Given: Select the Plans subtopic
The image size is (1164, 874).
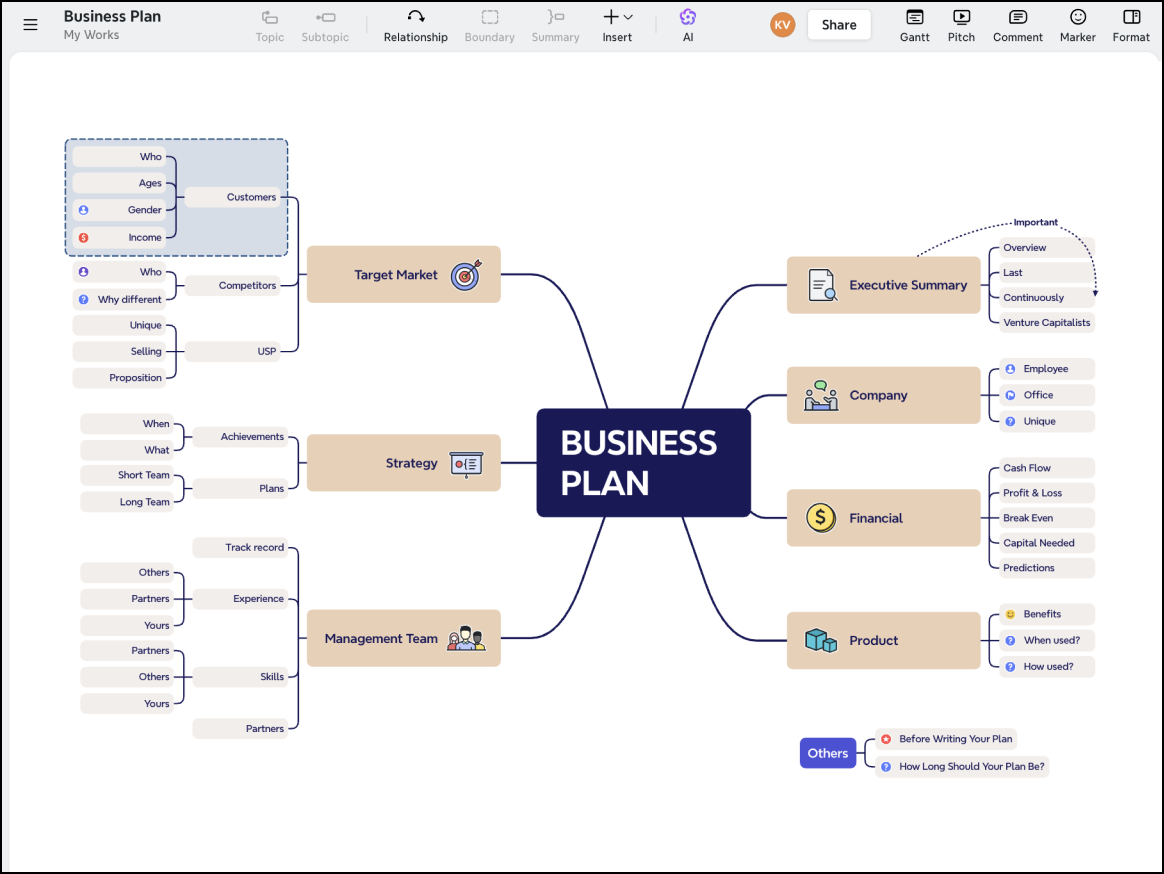Looking at the screenshot, I should [x=241, y=488].
